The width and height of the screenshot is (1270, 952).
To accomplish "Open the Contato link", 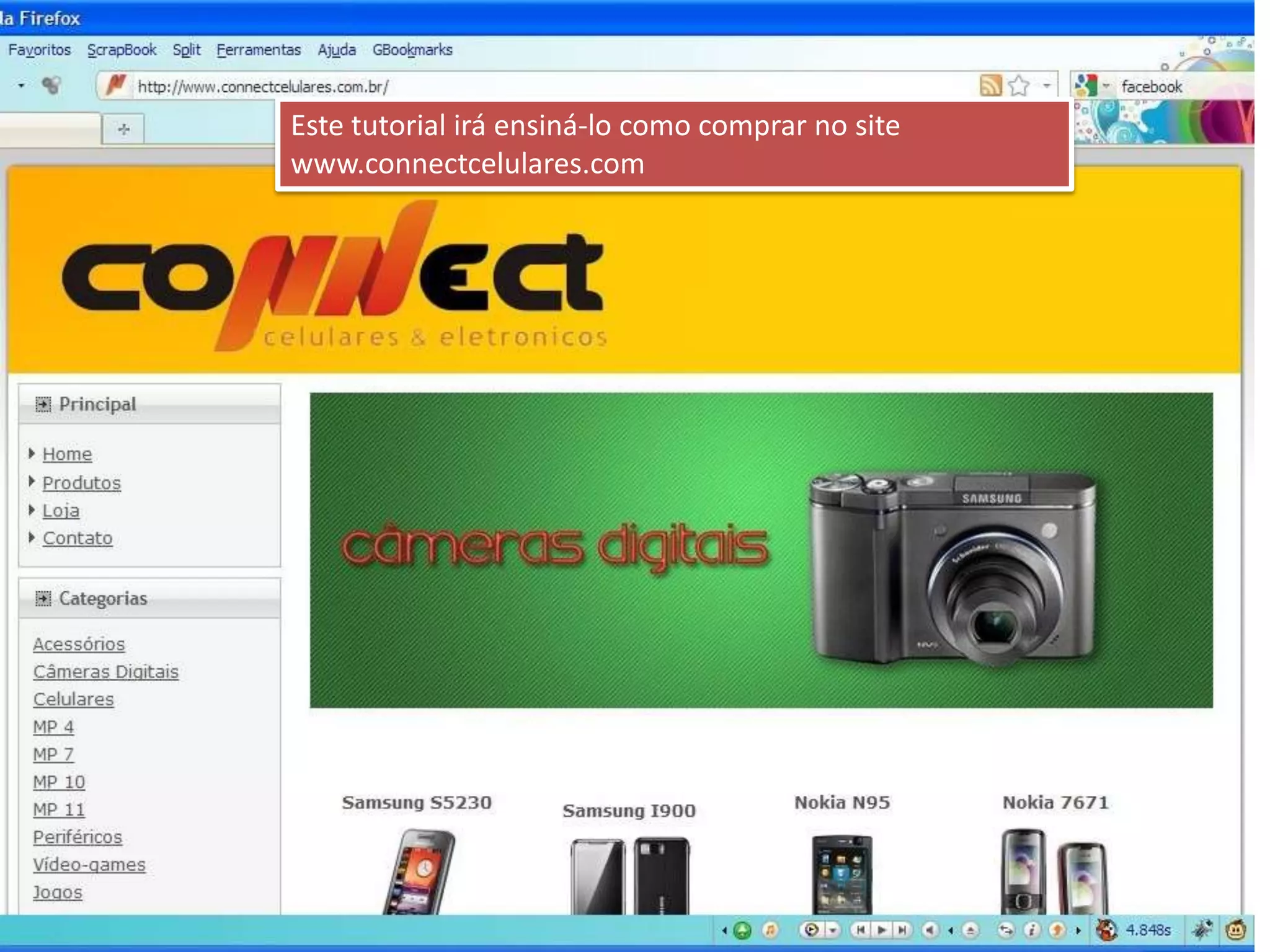I will point(78,538).
